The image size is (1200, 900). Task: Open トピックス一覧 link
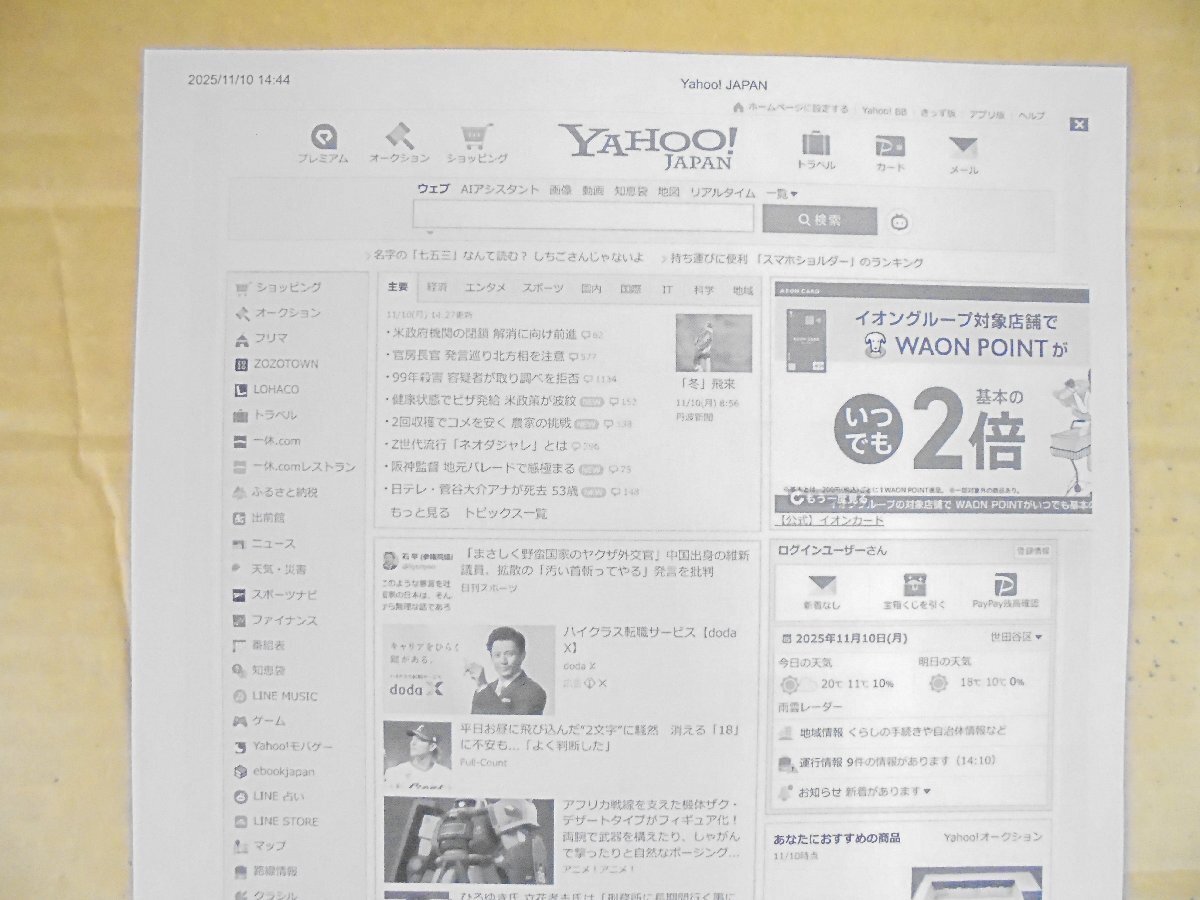pyautogui.click(x=505, y=513)
